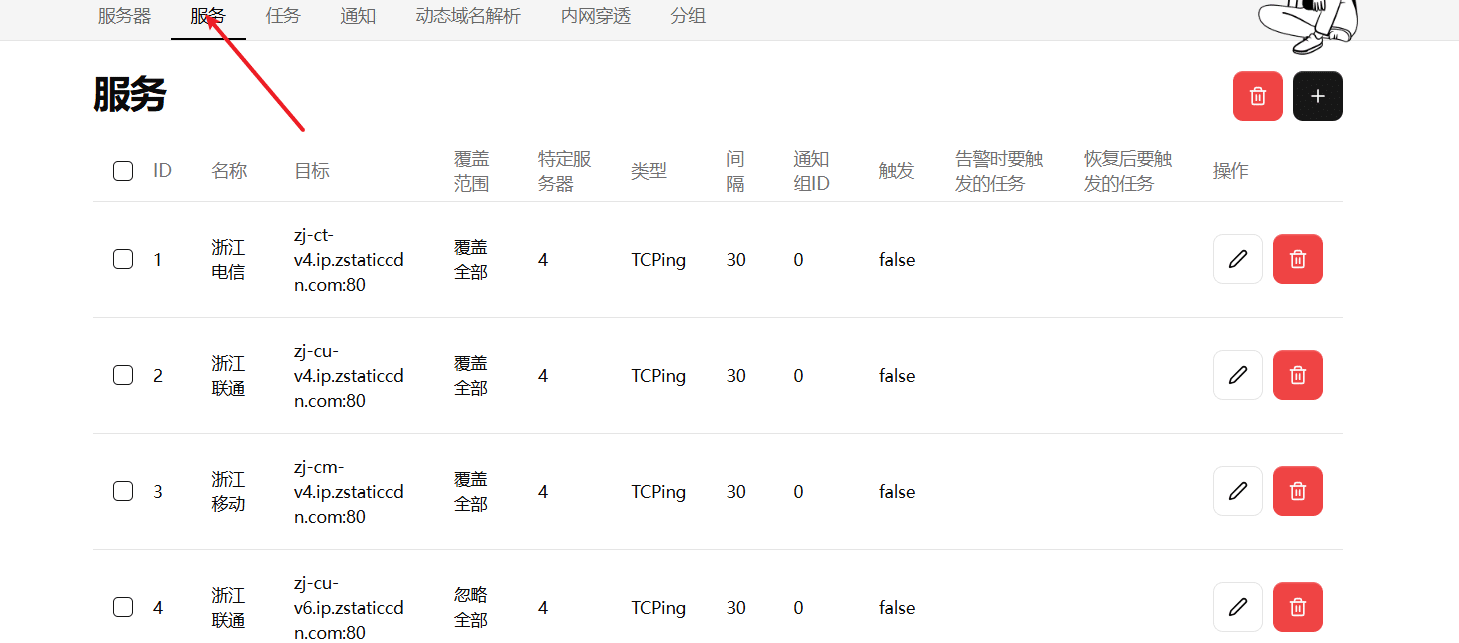Tick the checkbox for service ID 4
The width and height of the screenshot is (1459, 643).
122,606
